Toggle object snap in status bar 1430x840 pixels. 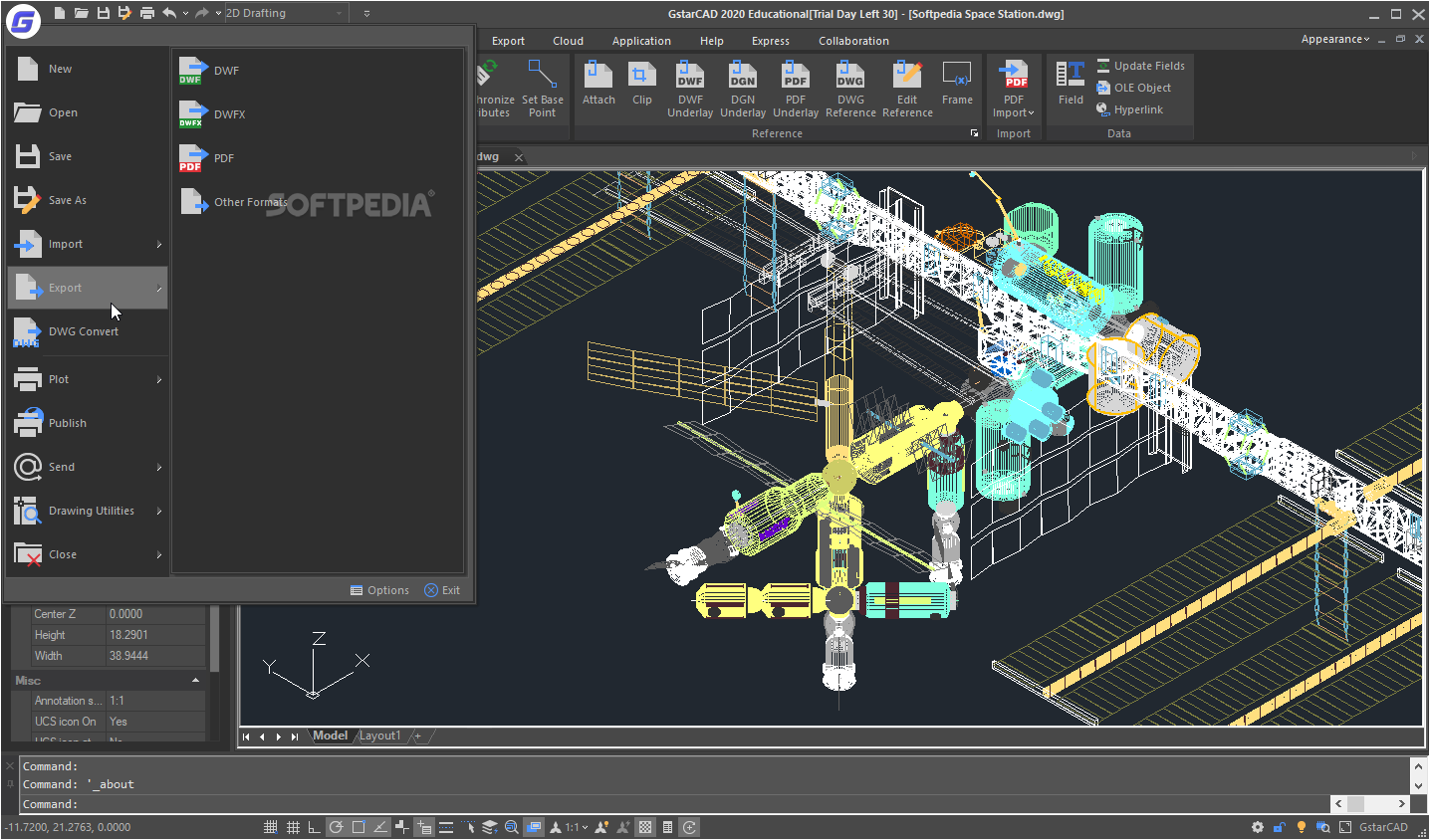pos(358,827)
